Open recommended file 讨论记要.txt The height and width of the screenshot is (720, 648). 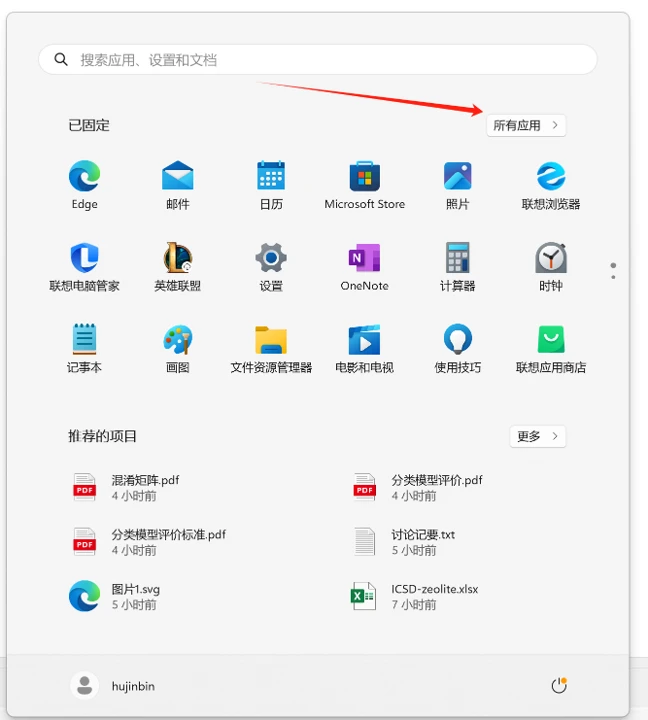pos(404,542)
